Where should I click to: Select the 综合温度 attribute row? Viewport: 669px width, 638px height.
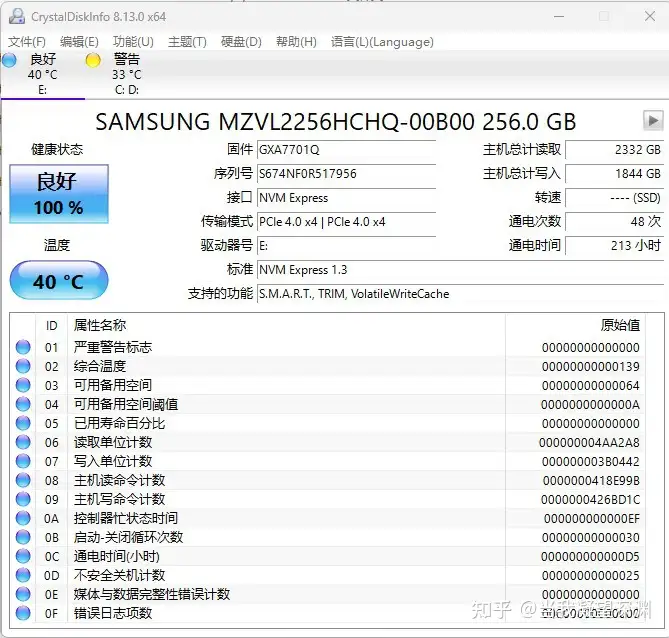[328, 366]
